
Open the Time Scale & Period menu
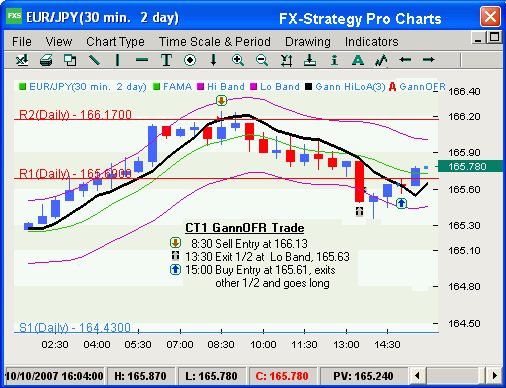215,42
